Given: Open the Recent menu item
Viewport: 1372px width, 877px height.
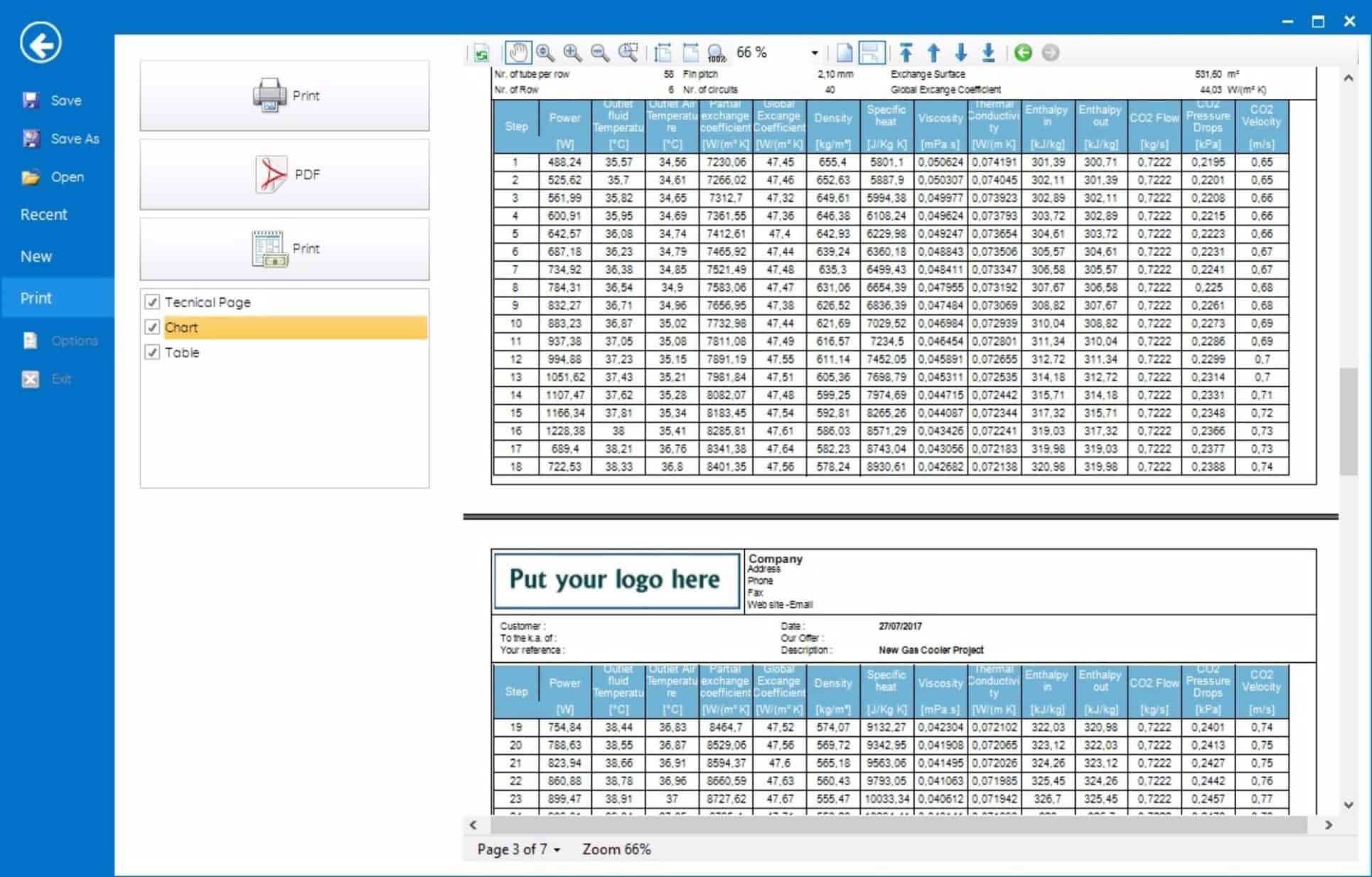Looking at the screenshot, I should (x=43, y=215).
